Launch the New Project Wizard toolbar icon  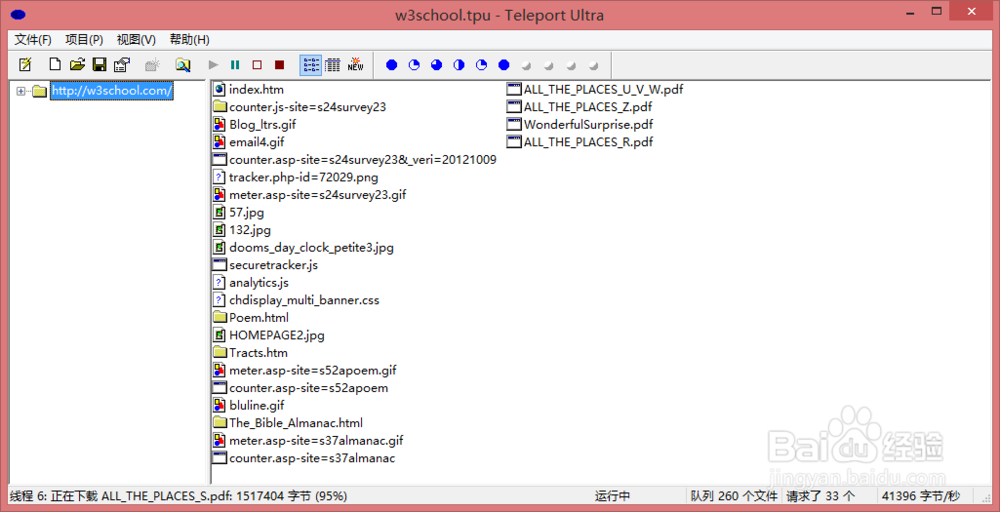pyautogui.click(x=26, y=64)
